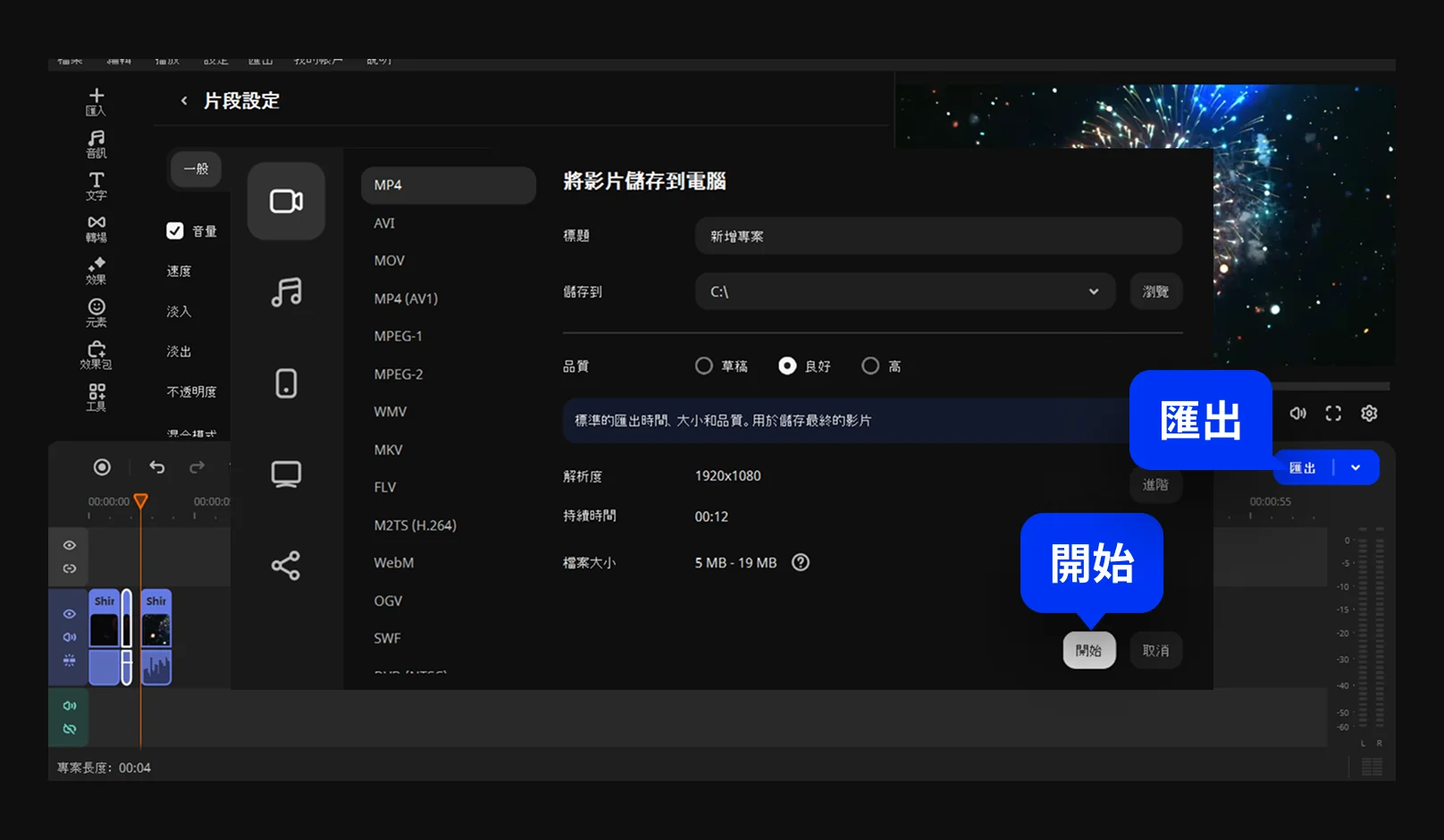Open the 音訊 audio library

coord(97,144)
